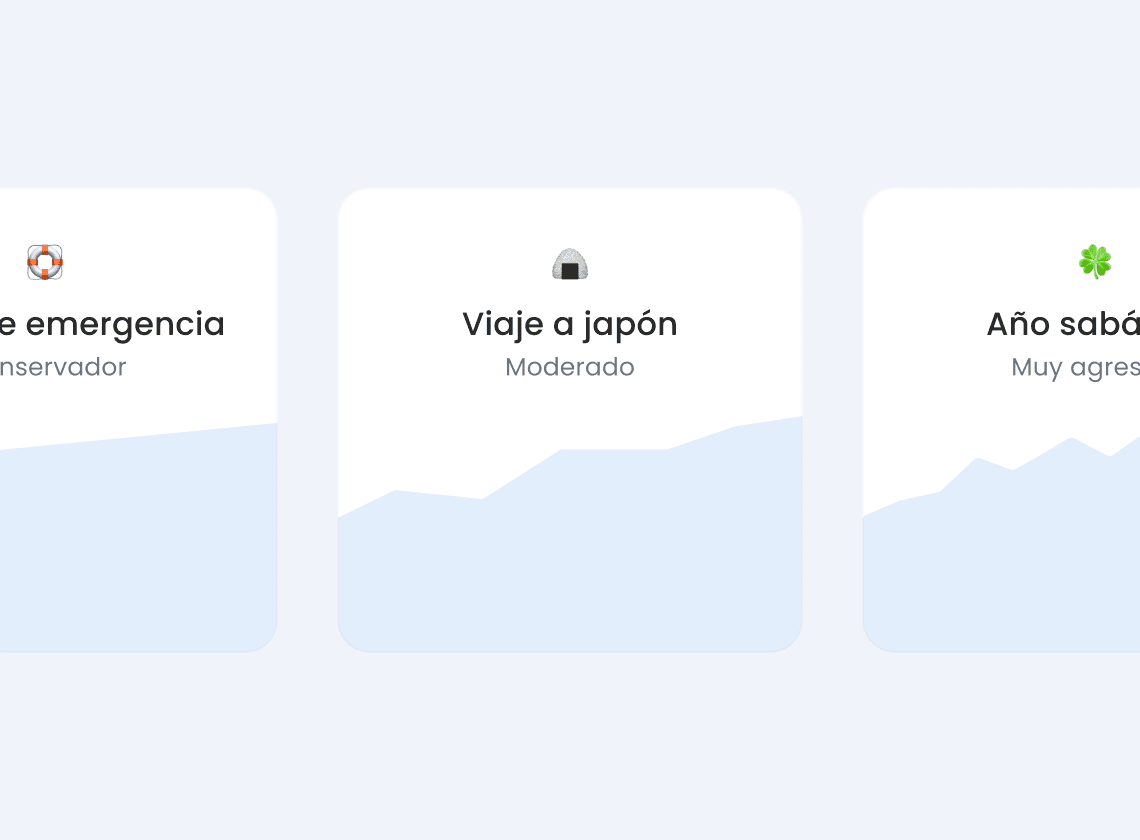Click the clover icon on the sabbatical card
The height and width of the screenshot is (840, 1140).
pos(1096,262)
